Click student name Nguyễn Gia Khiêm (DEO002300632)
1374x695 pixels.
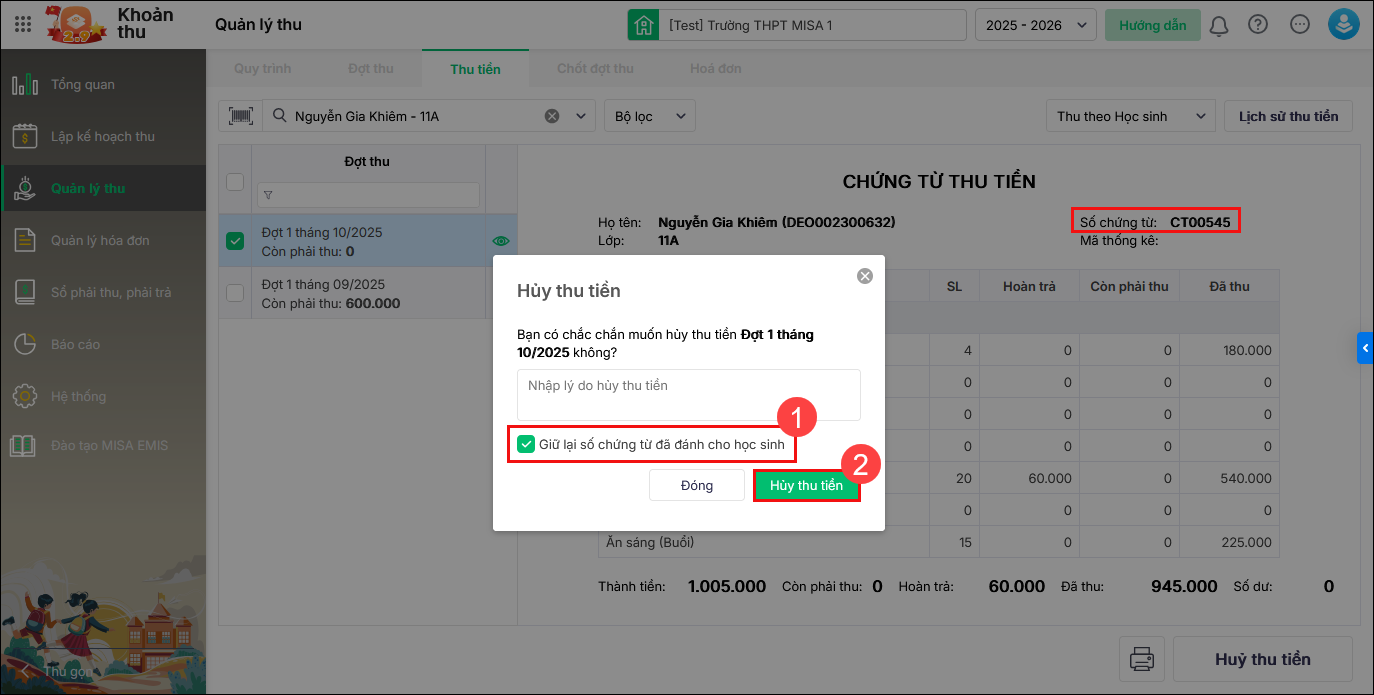(777, 222)
